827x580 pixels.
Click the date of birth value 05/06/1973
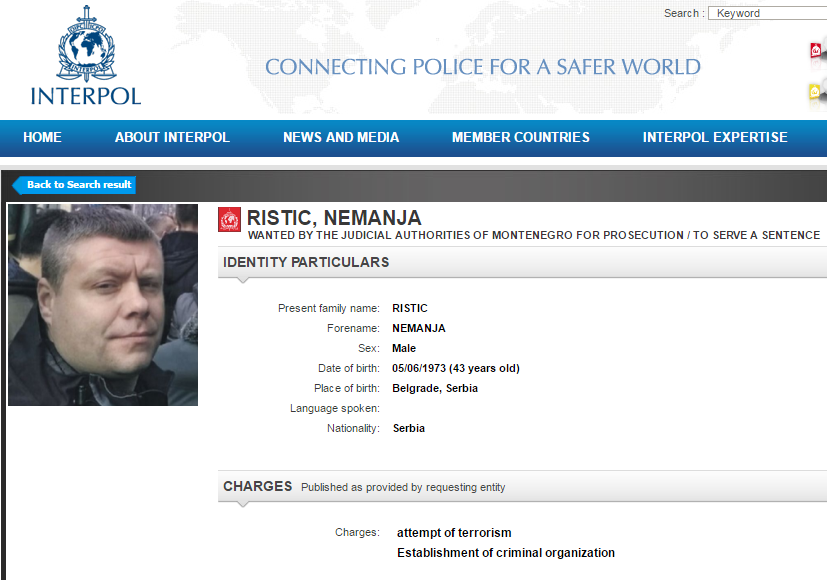point(419,368)
